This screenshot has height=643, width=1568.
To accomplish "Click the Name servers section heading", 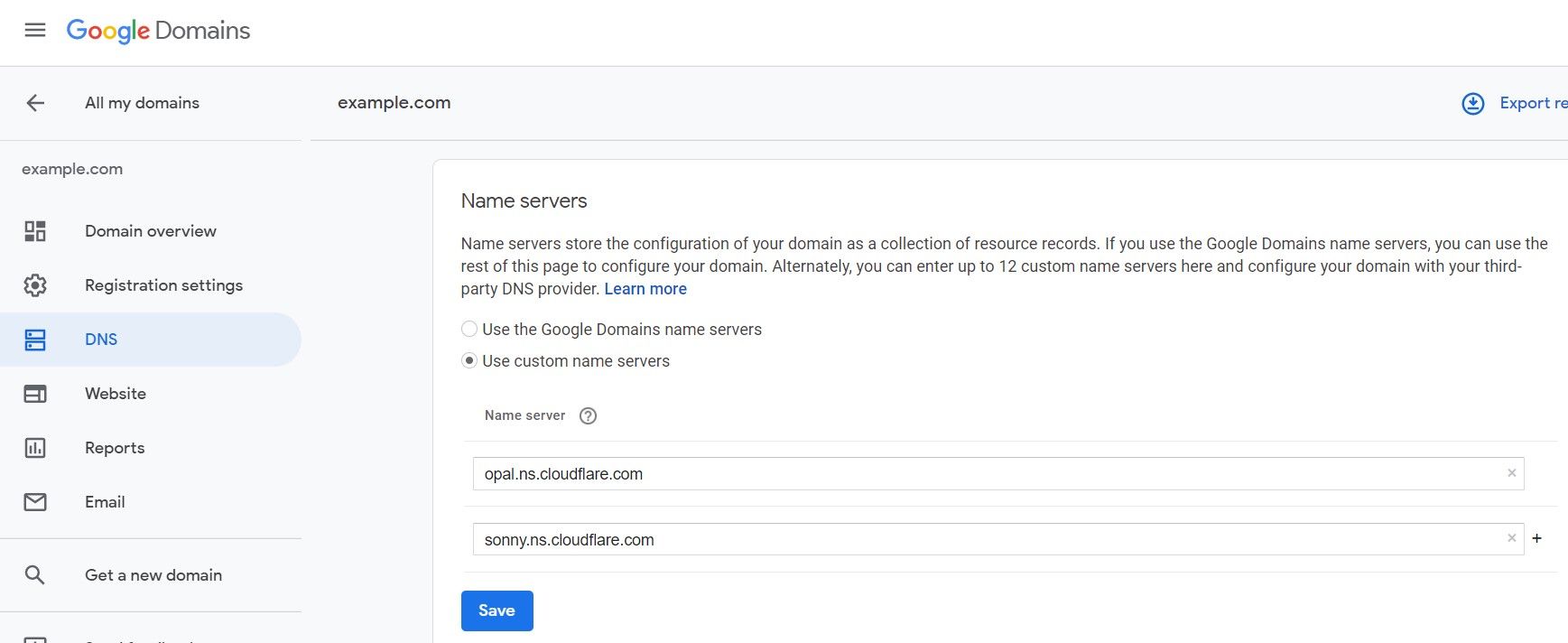I will 524,200.
